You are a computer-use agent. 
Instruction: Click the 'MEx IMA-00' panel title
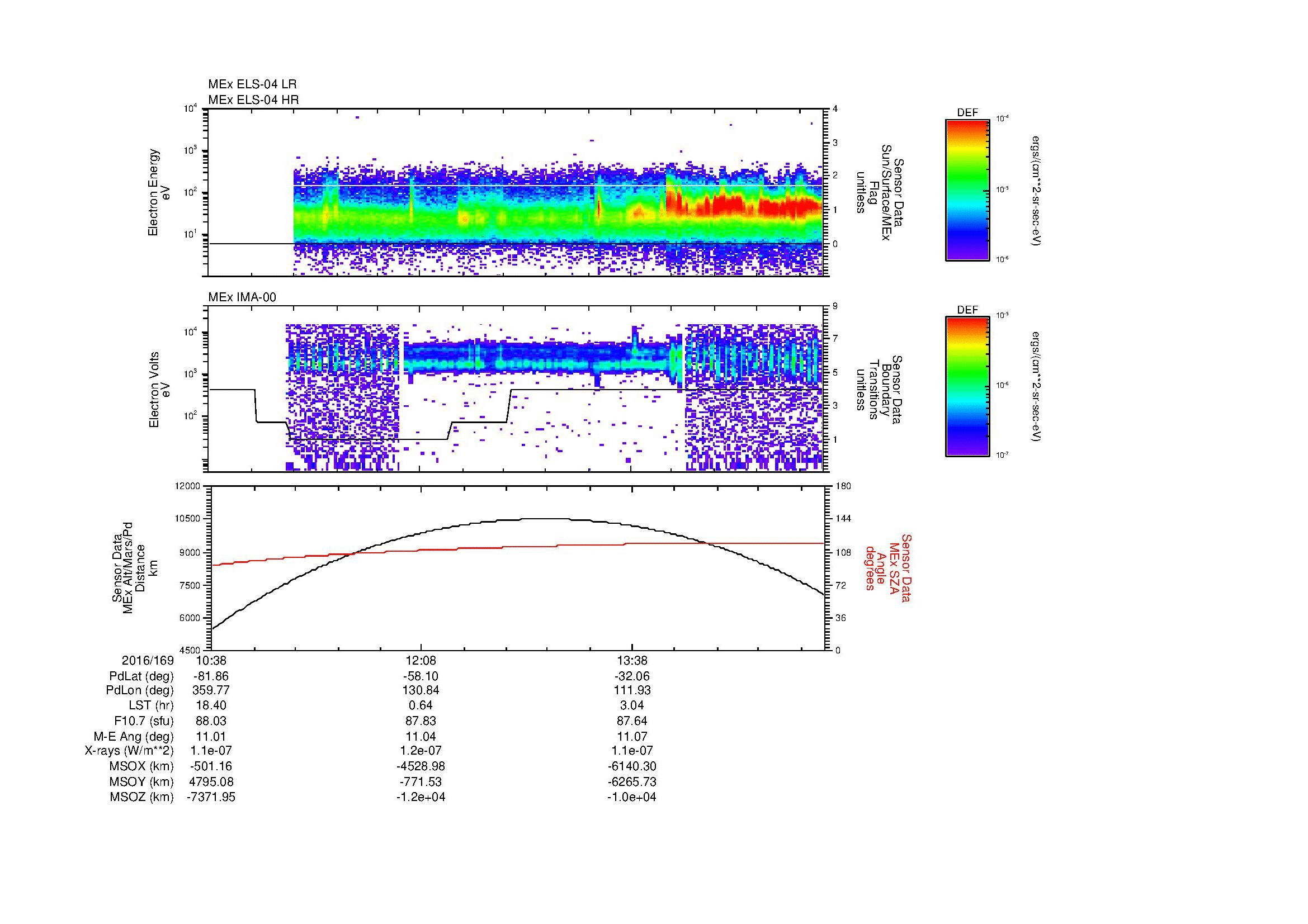pyautogui.click(x=242, y=297)
